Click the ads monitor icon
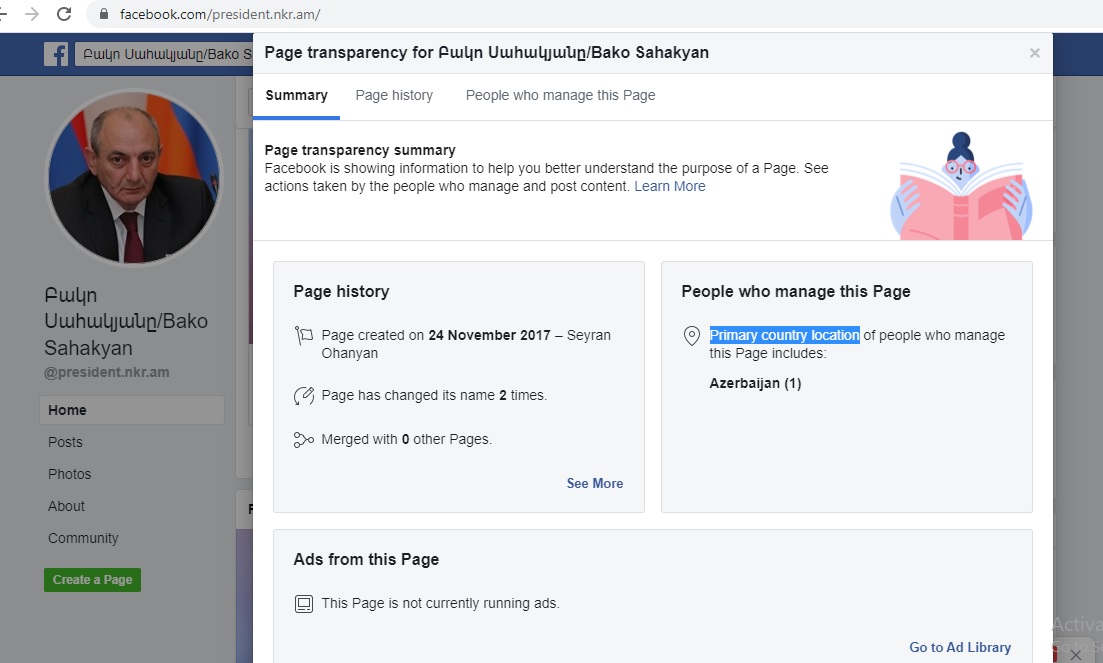This screenshot has height=663, width=1103. tap(304, 604)
